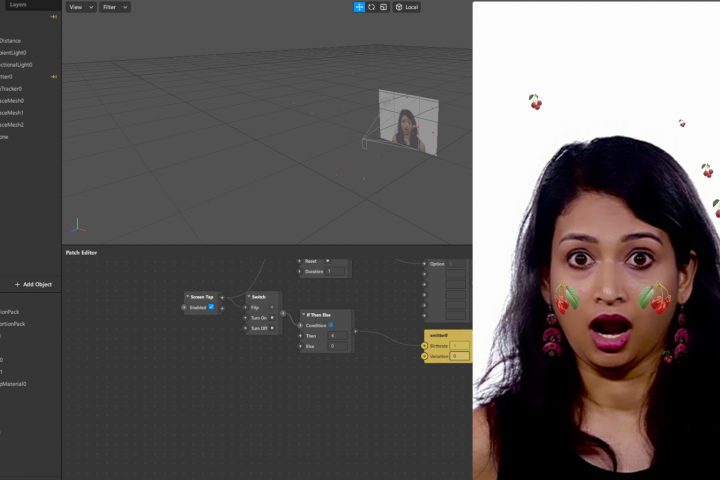Edit emitter0 Variation value field

[x=460, y=356]
